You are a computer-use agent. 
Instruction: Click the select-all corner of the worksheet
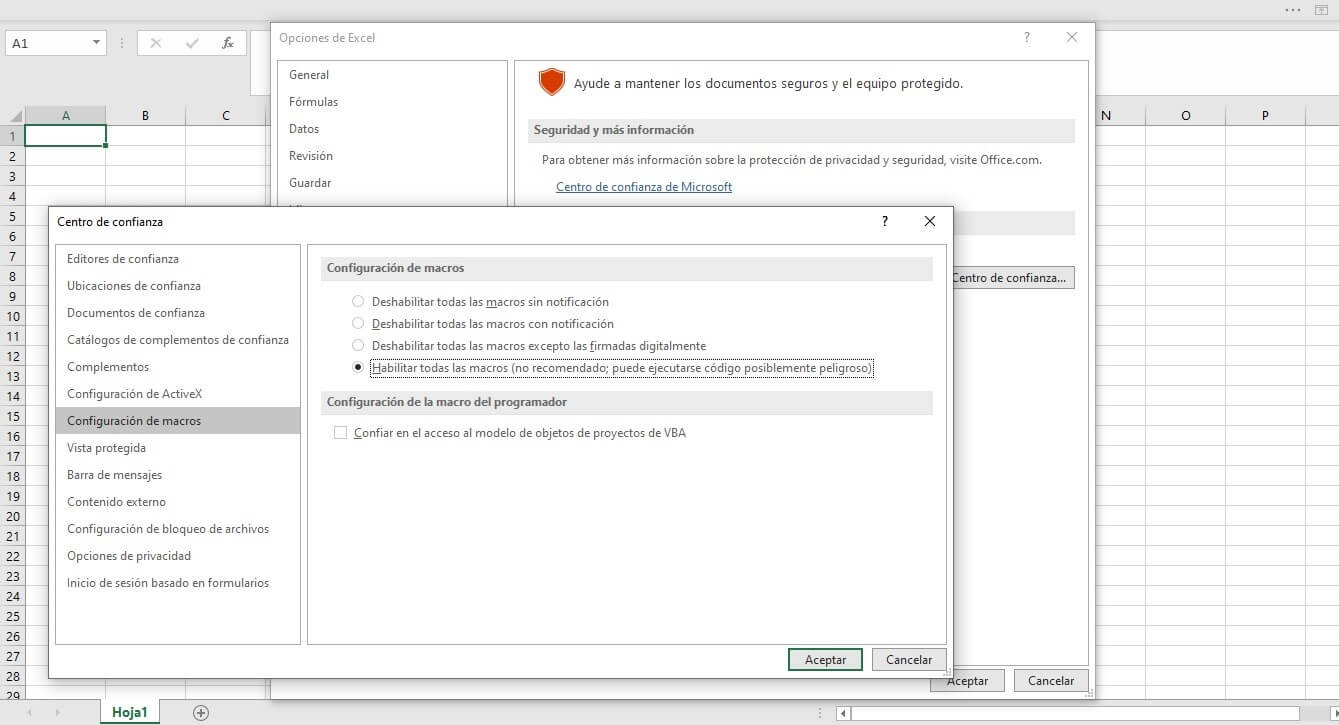pyautogui.click(x=12, y=116)
